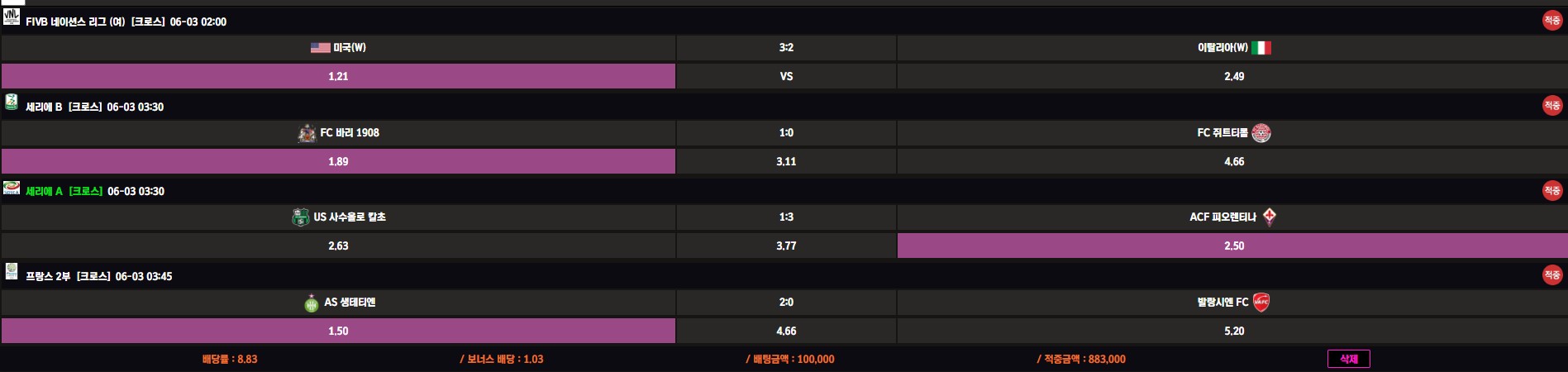The height and width of the screenshot is (372, 1568).
Task: Select the 2.50 odds for Fiorentina
Action: [x=1232, y=246]
